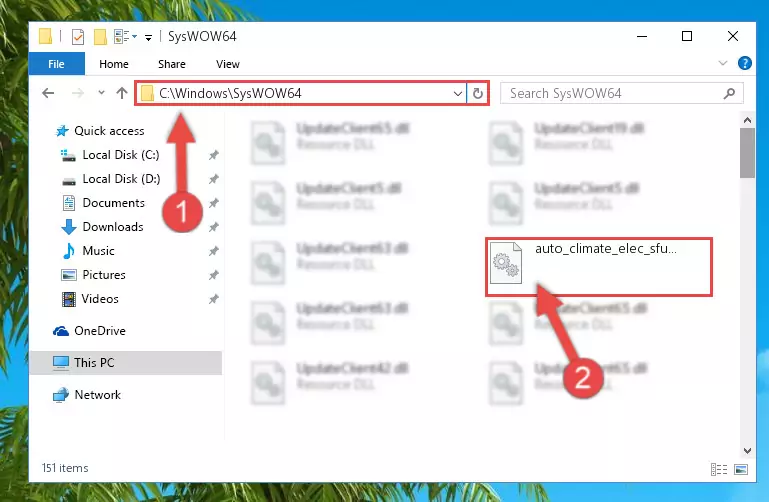Open Local Disk (D:) in sidebar
The height and width of the screenshot is (502, 769).
[121, 179]
